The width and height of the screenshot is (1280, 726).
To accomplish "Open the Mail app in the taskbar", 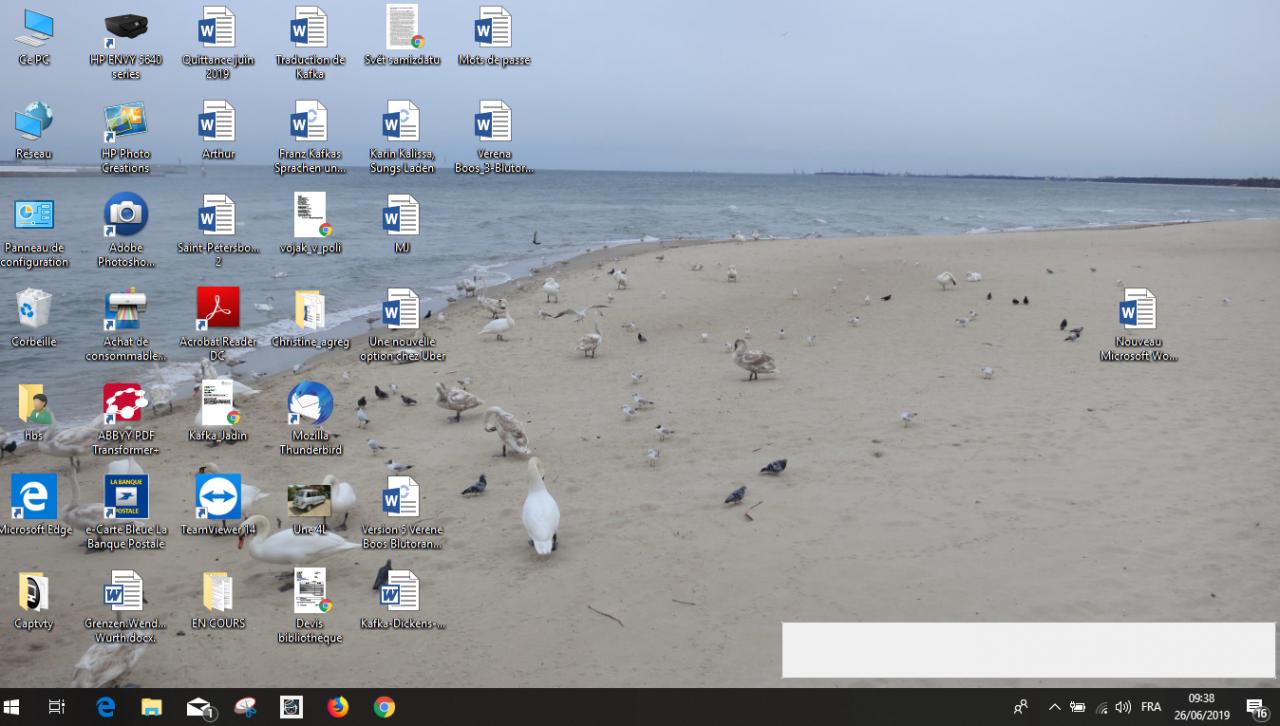I will tap(199, 707).
